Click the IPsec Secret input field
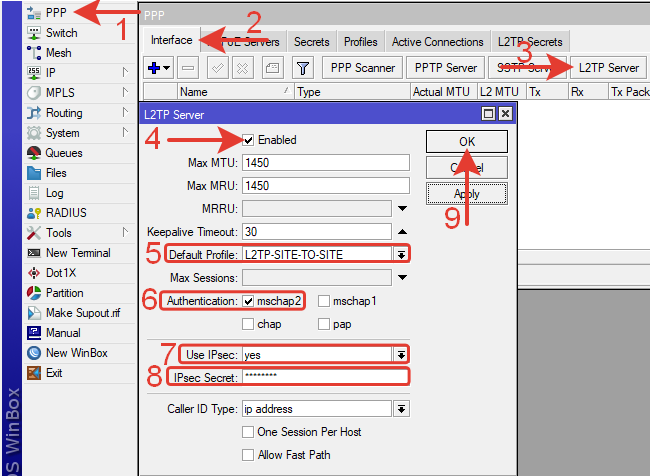The width and height of the screenshot is (650, 476). (x=326, y=377)
